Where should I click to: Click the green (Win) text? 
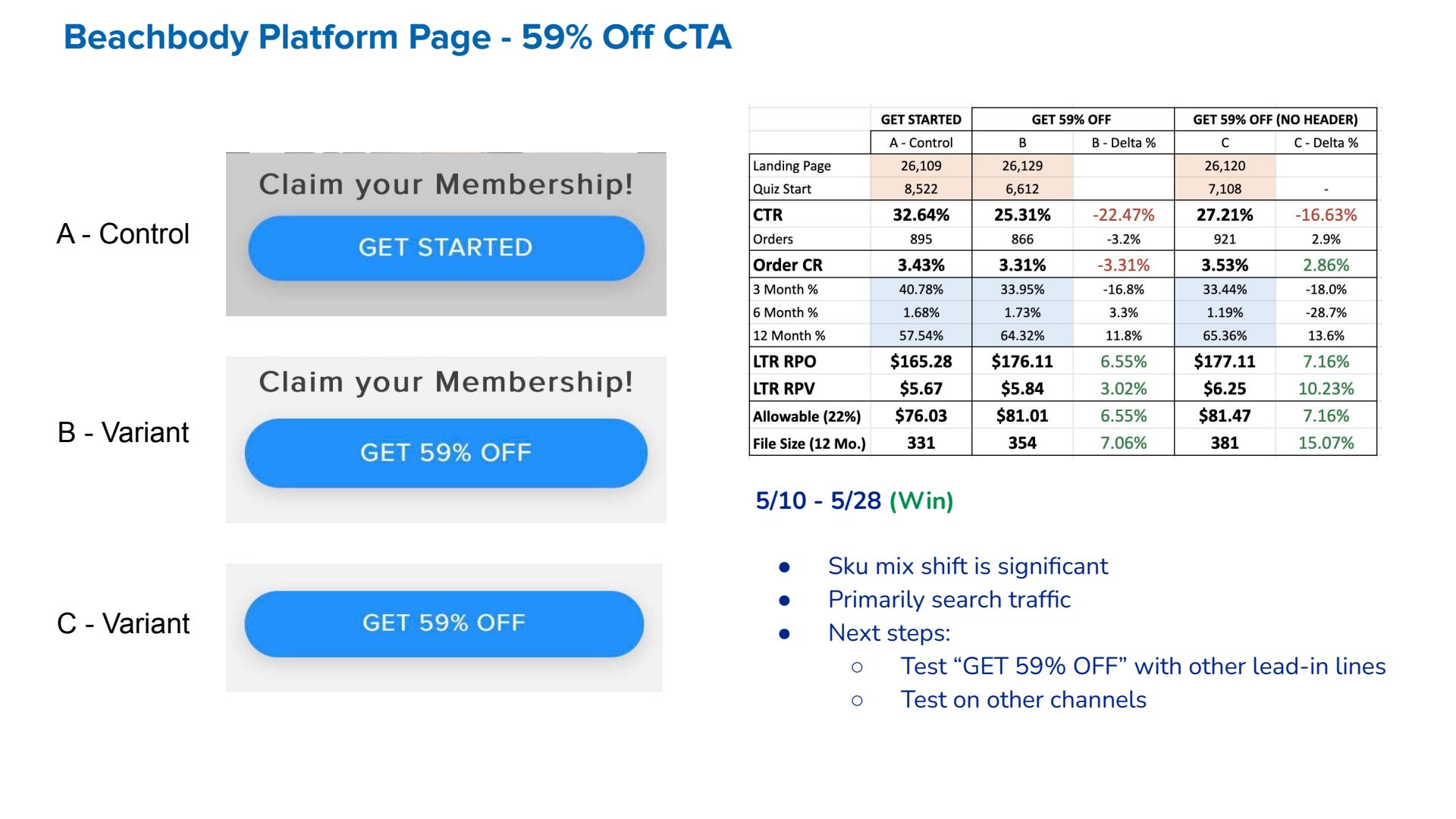pos(921,501)
